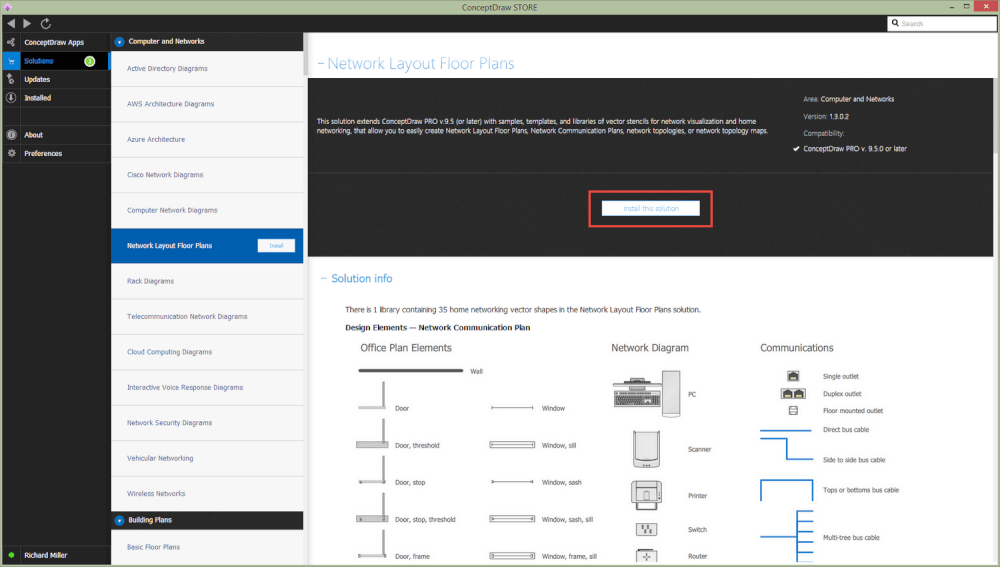Click the ConceptDraw Apps sidebar icon
The width and height of the screenshot is (1000, 567).
tap(11, 42)
